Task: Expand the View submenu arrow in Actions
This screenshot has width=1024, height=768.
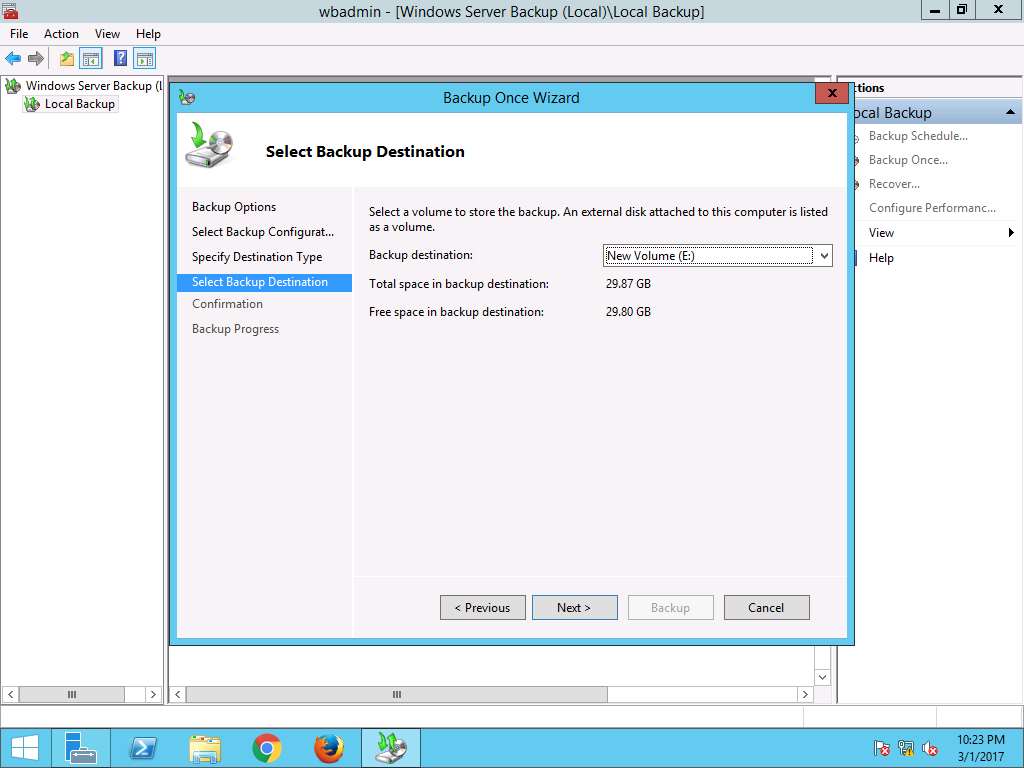Action: click(x=1011, y=232)
